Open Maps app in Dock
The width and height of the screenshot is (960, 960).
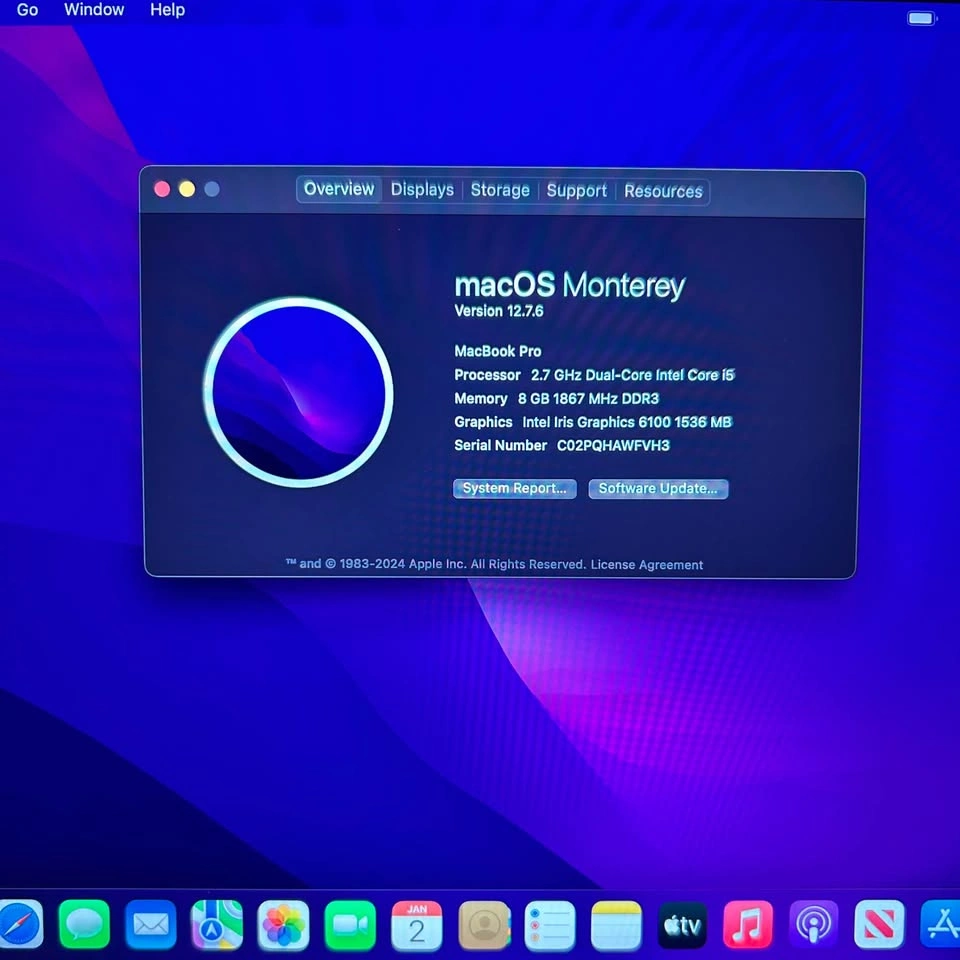(217, 924)
